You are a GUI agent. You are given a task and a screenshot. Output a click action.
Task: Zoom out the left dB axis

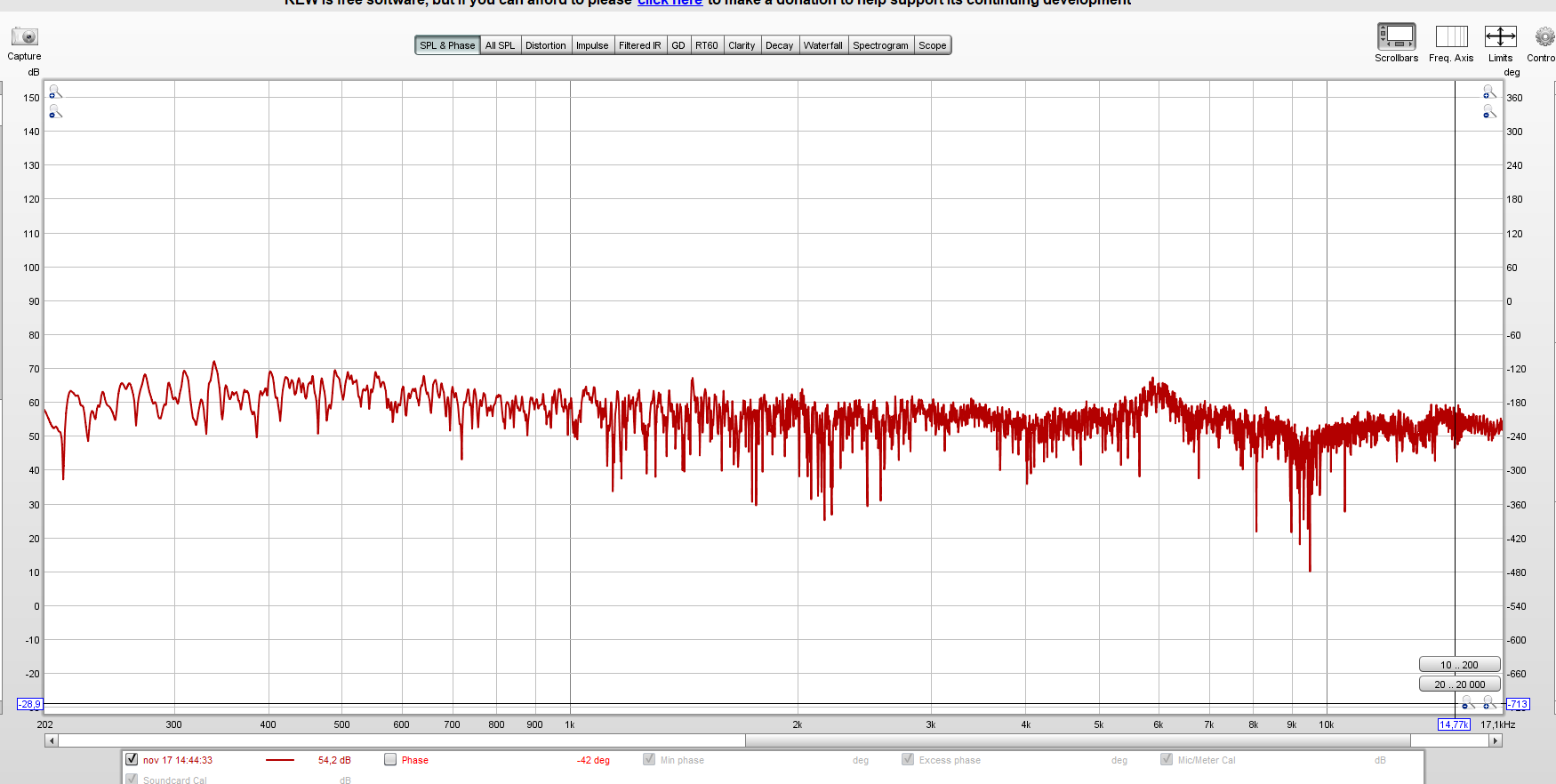pyautogui.click(x=54, y=112)
